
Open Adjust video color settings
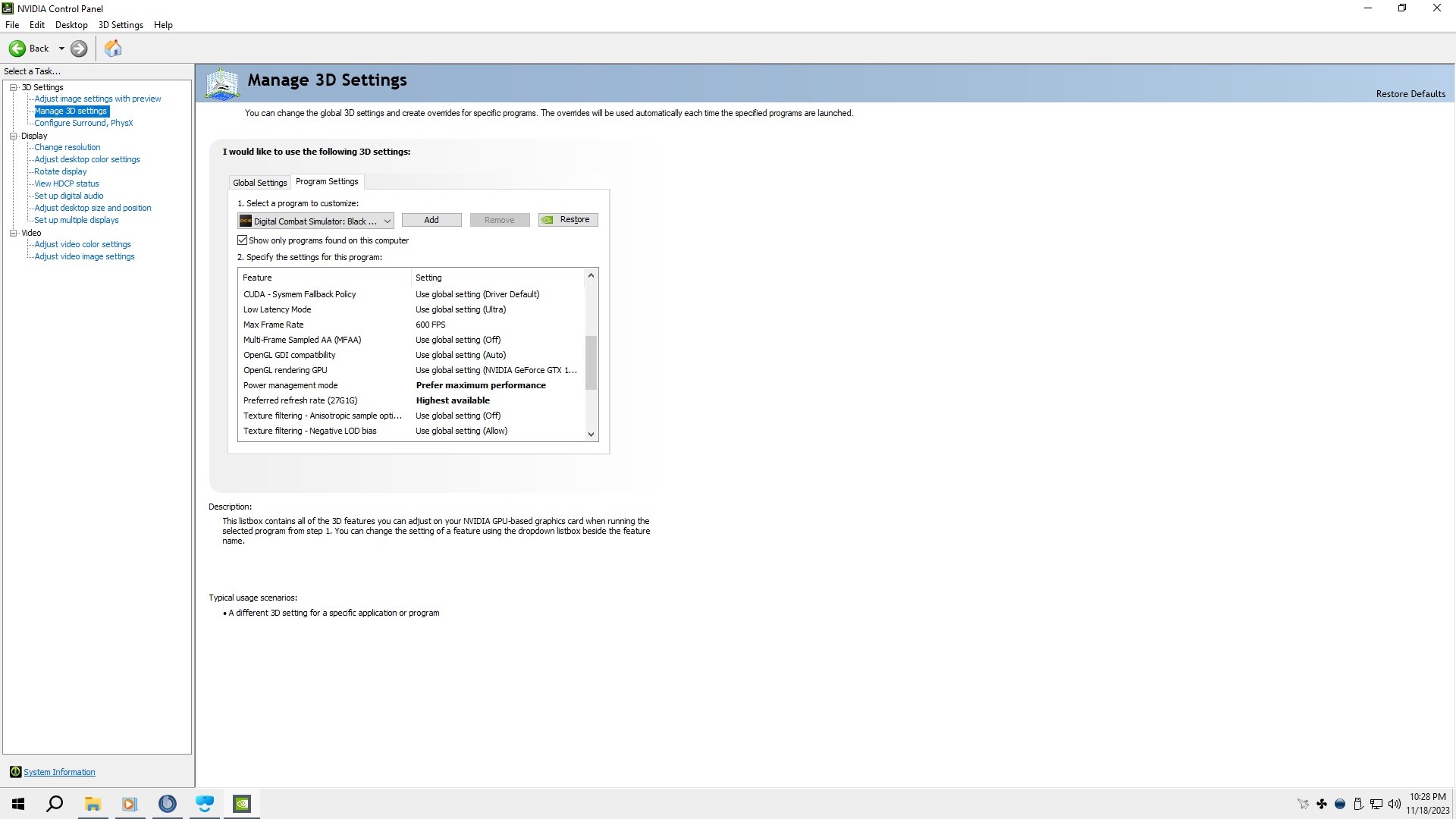click(83, 244)
